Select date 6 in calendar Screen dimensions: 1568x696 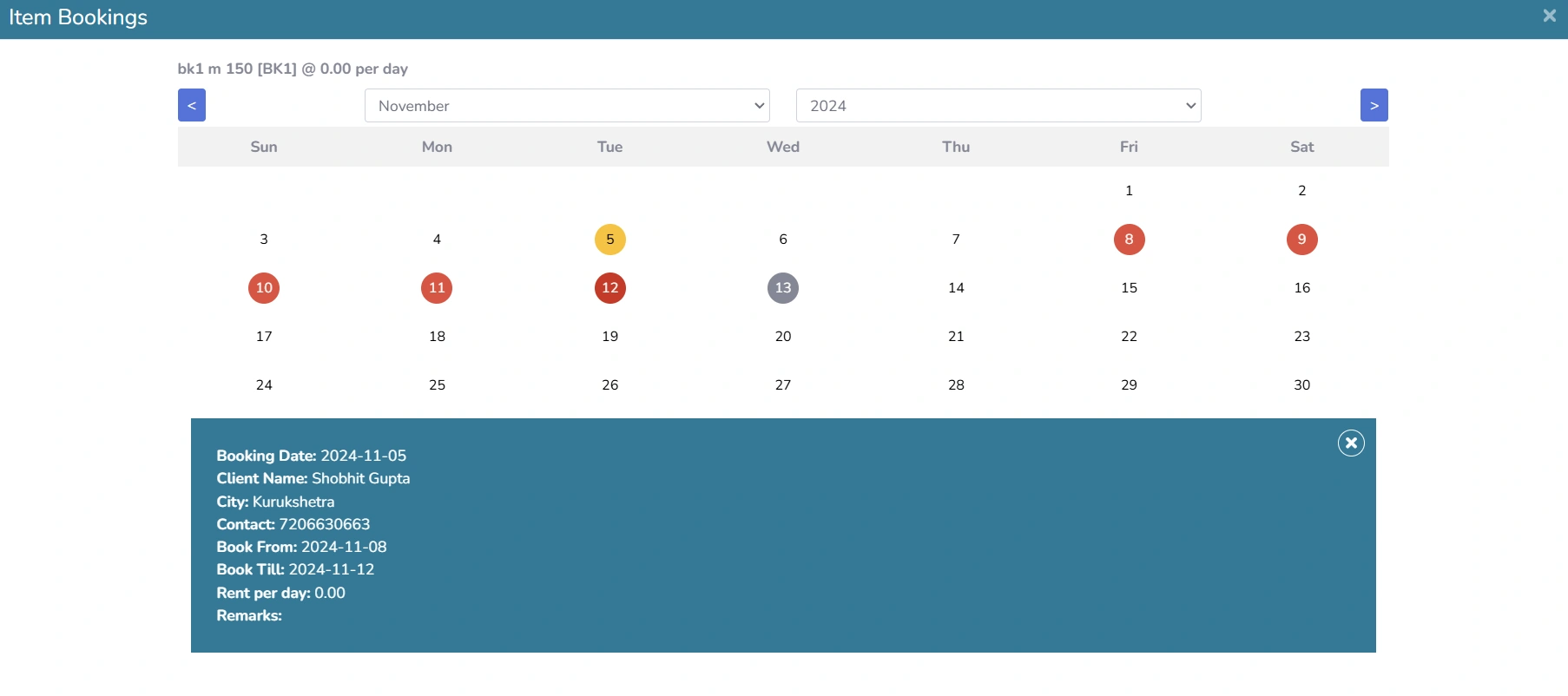[x=783, y=240]
